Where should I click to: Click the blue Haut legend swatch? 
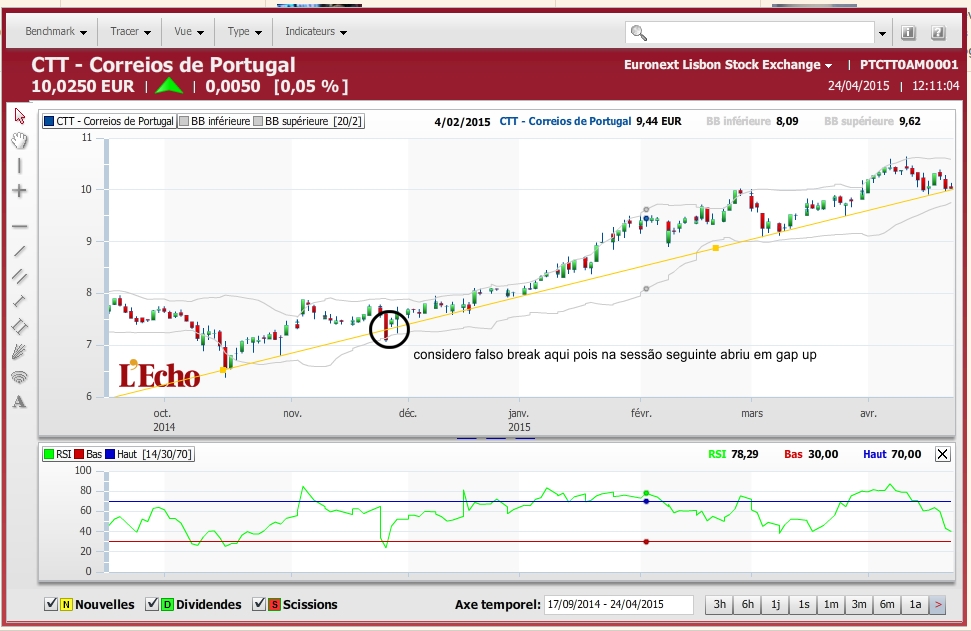(110, 455)
